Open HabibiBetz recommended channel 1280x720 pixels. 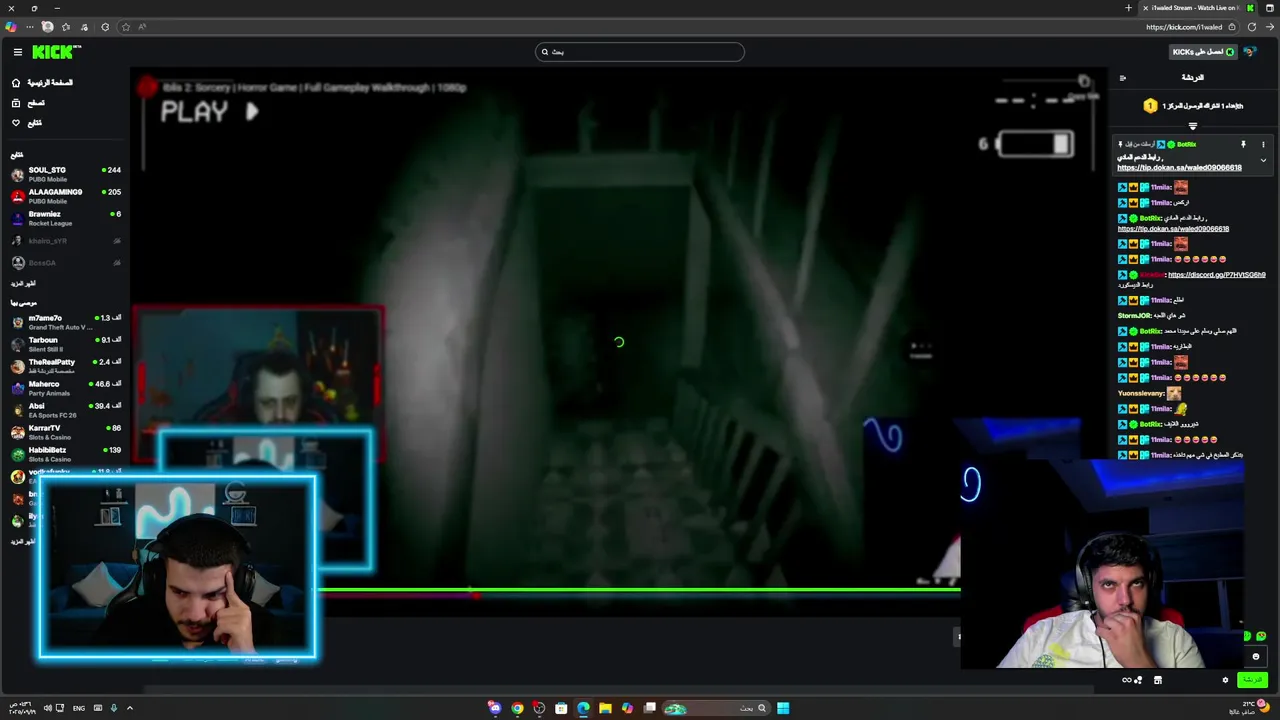click(x=66, y=454)
